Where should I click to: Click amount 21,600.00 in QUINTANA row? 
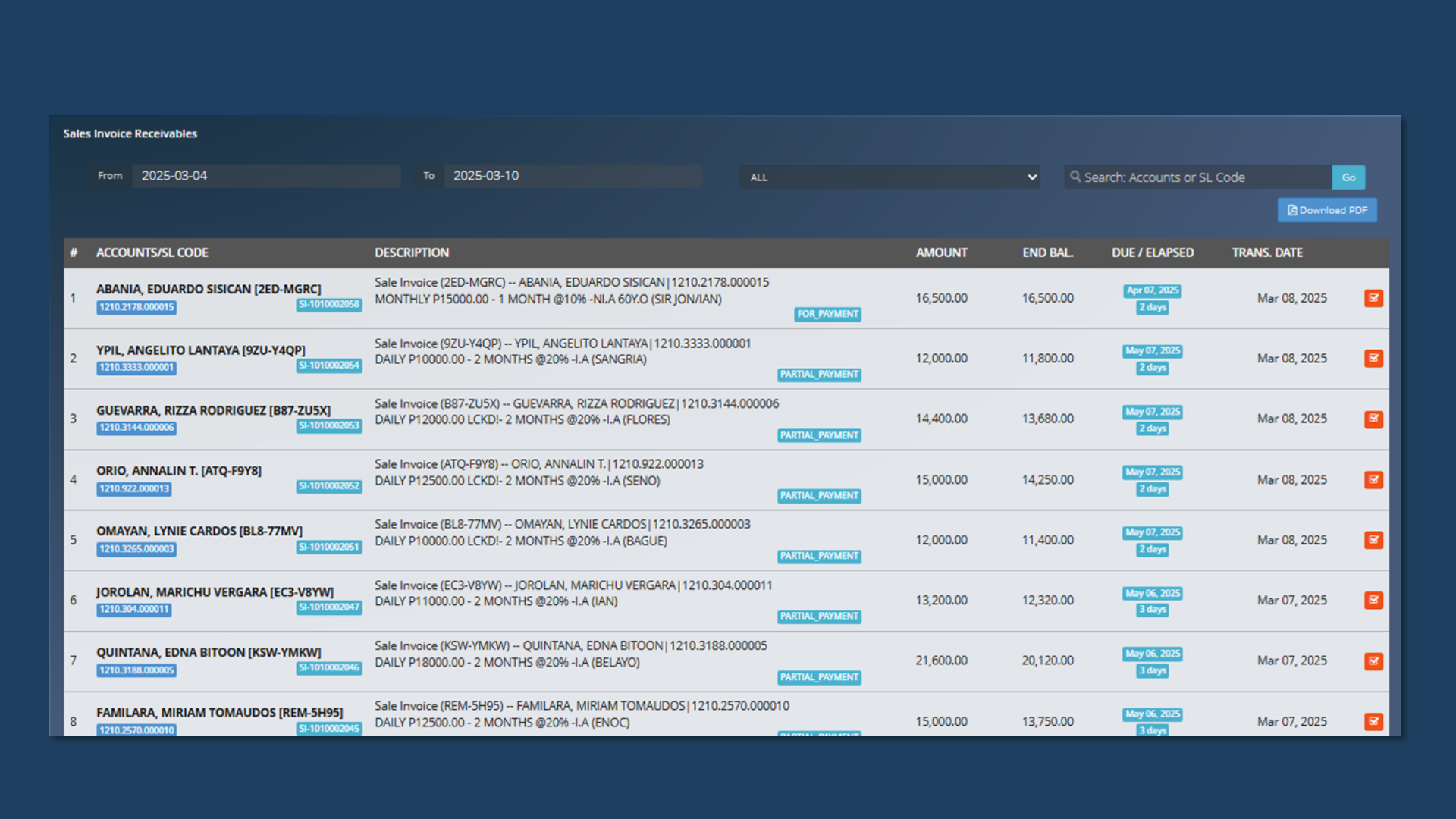coord(941,661)
